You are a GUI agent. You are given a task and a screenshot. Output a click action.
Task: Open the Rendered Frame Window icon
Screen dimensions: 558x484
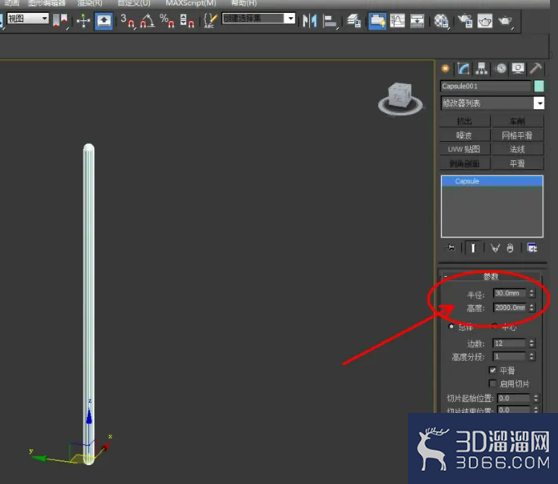point(485,21)
